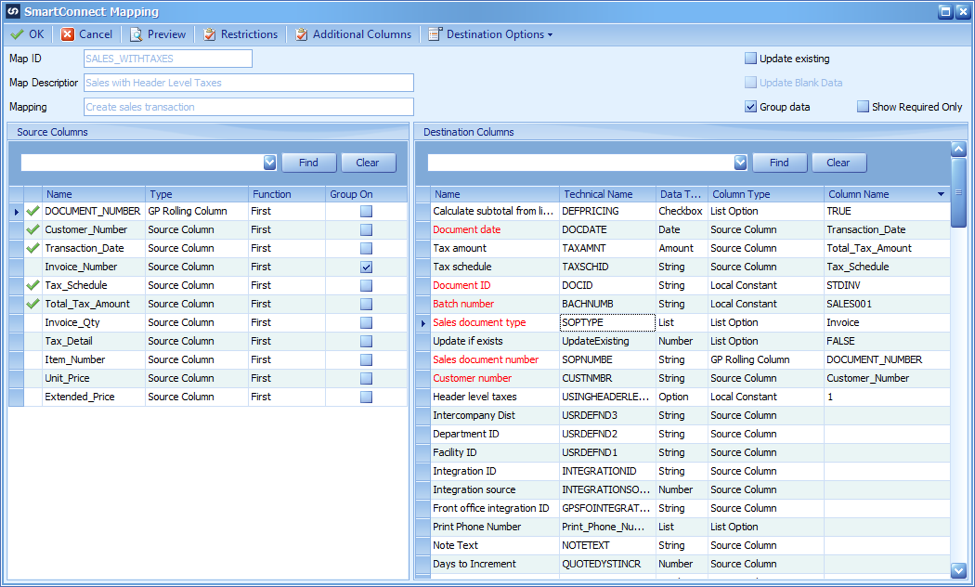Click the SmartConnect app logo icon
The height and width of the screenshot is (587, 975).
click(12, 11)
